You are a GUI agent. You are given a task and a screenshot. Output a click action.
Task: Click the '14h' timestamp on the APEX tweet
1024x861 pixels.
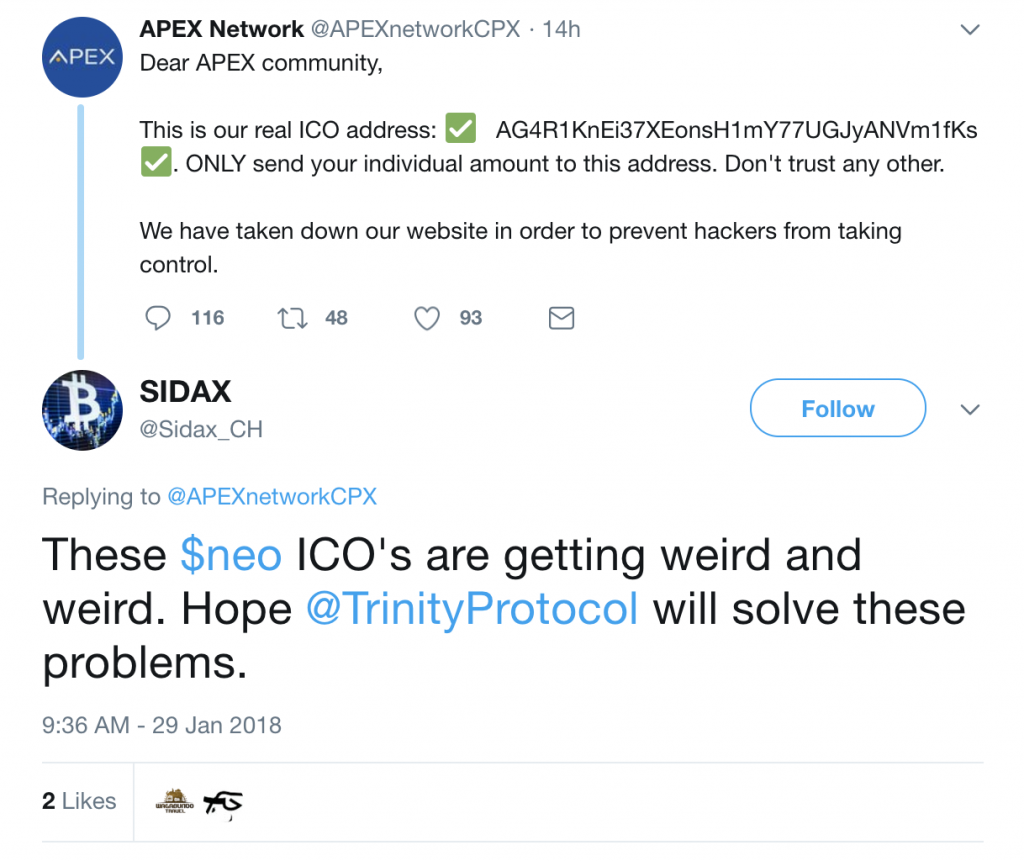[x=563, y=29]
